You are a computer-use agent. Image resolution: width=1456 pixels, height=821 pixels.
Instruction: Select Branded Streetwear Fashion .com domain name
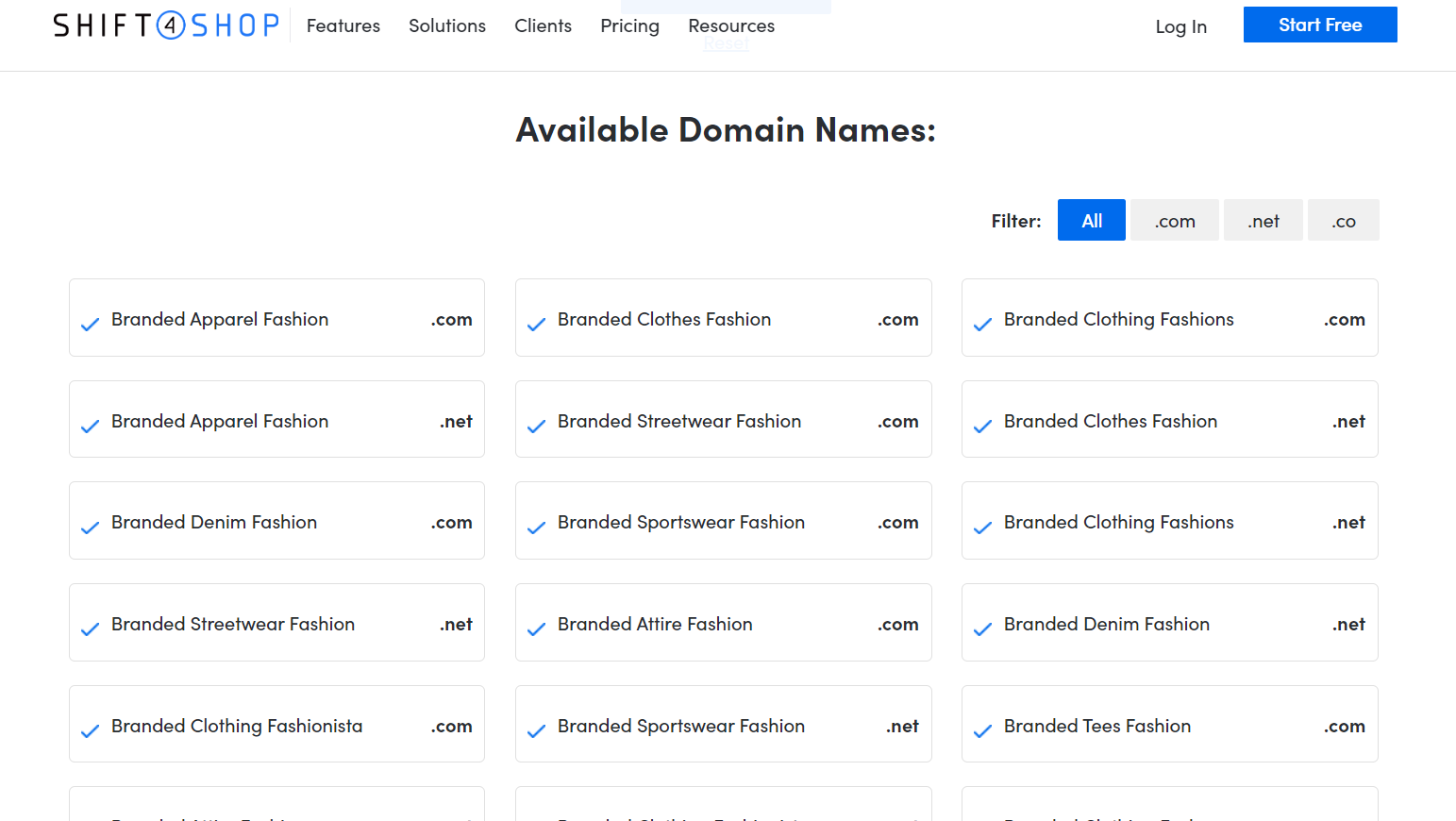724,419
